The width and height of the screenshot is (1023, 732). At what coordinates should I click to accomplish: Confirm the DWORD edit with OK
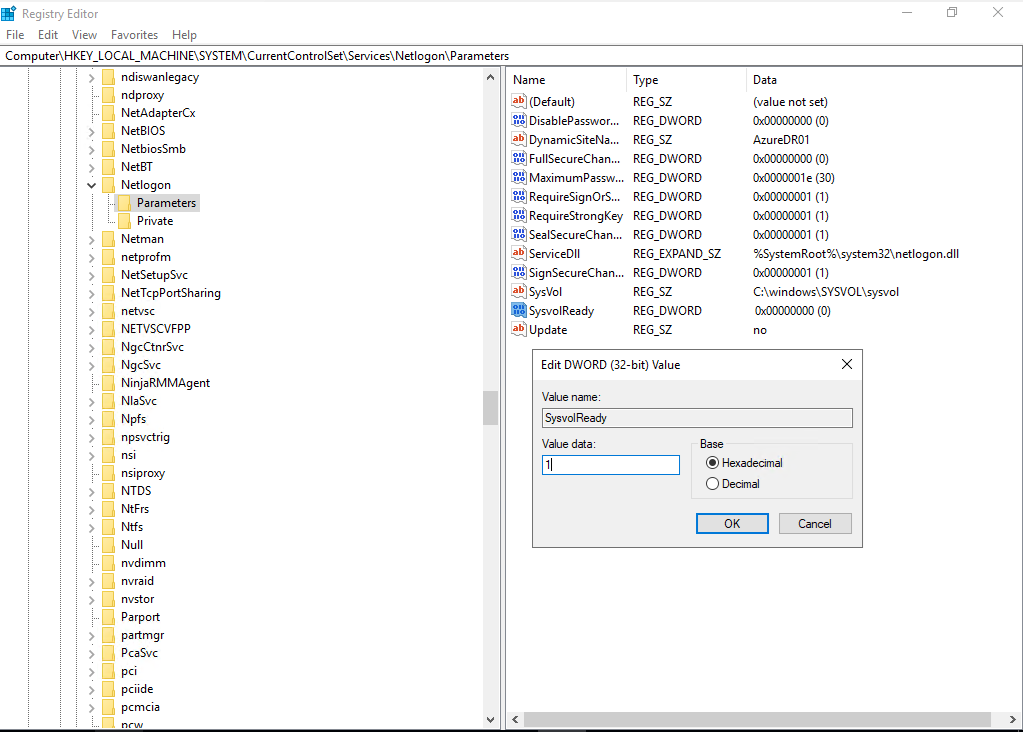pos(732,523)
